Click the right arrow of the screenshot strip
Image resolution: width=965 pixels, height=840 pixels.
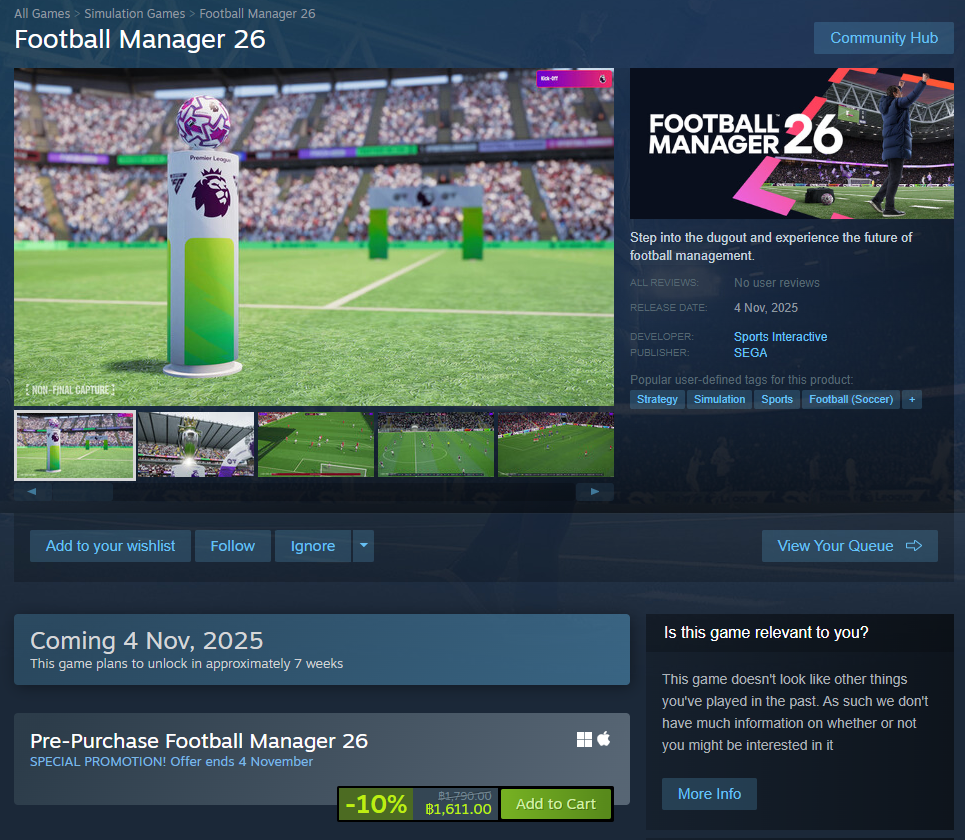coord(595,491)
